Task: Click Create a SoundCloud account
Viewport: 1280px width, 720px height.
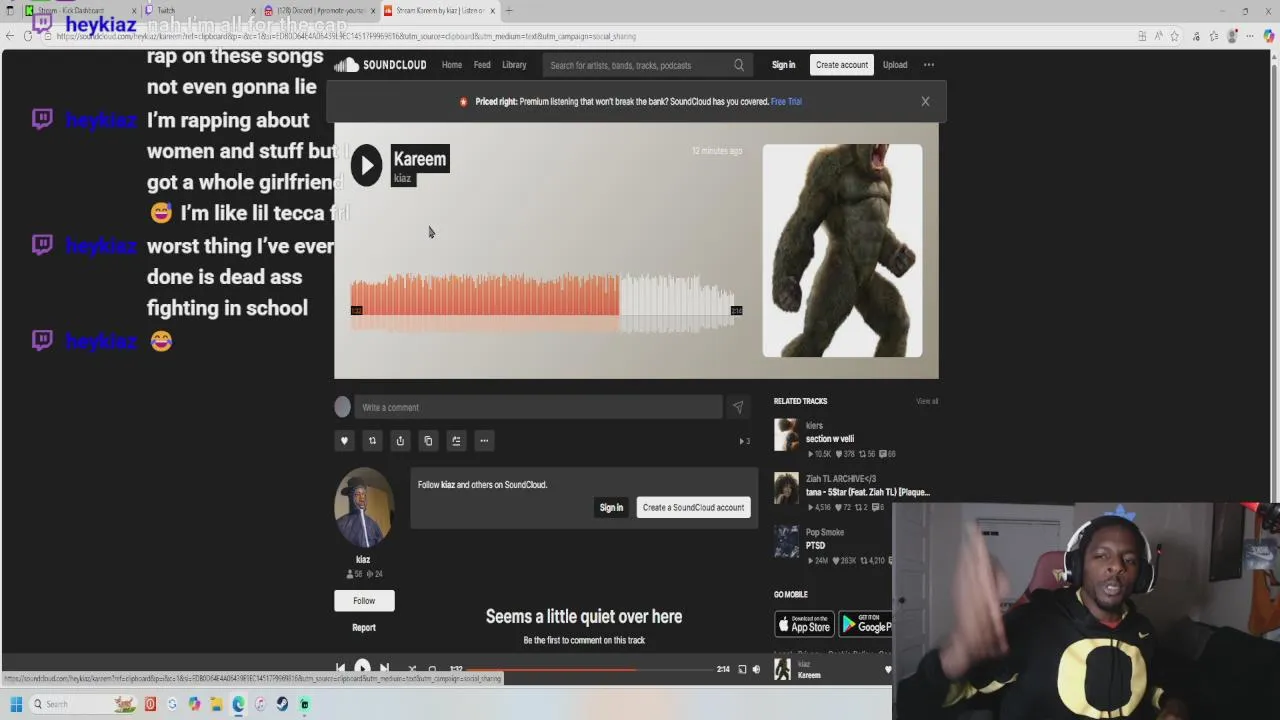Action: (x=693, y=507)
